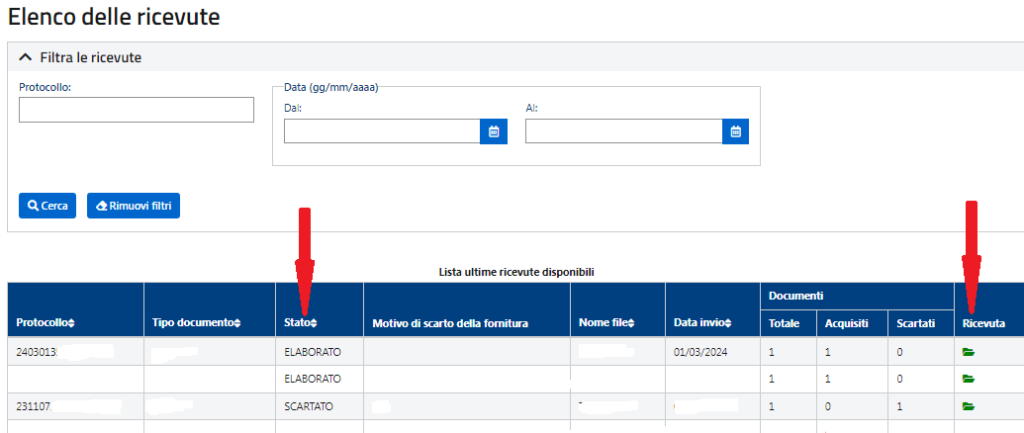Image resolution: width=1024 pixels, height=433 pixels.
Task: Click into the Protocollo input field
Action: click(x=136, y=109)
